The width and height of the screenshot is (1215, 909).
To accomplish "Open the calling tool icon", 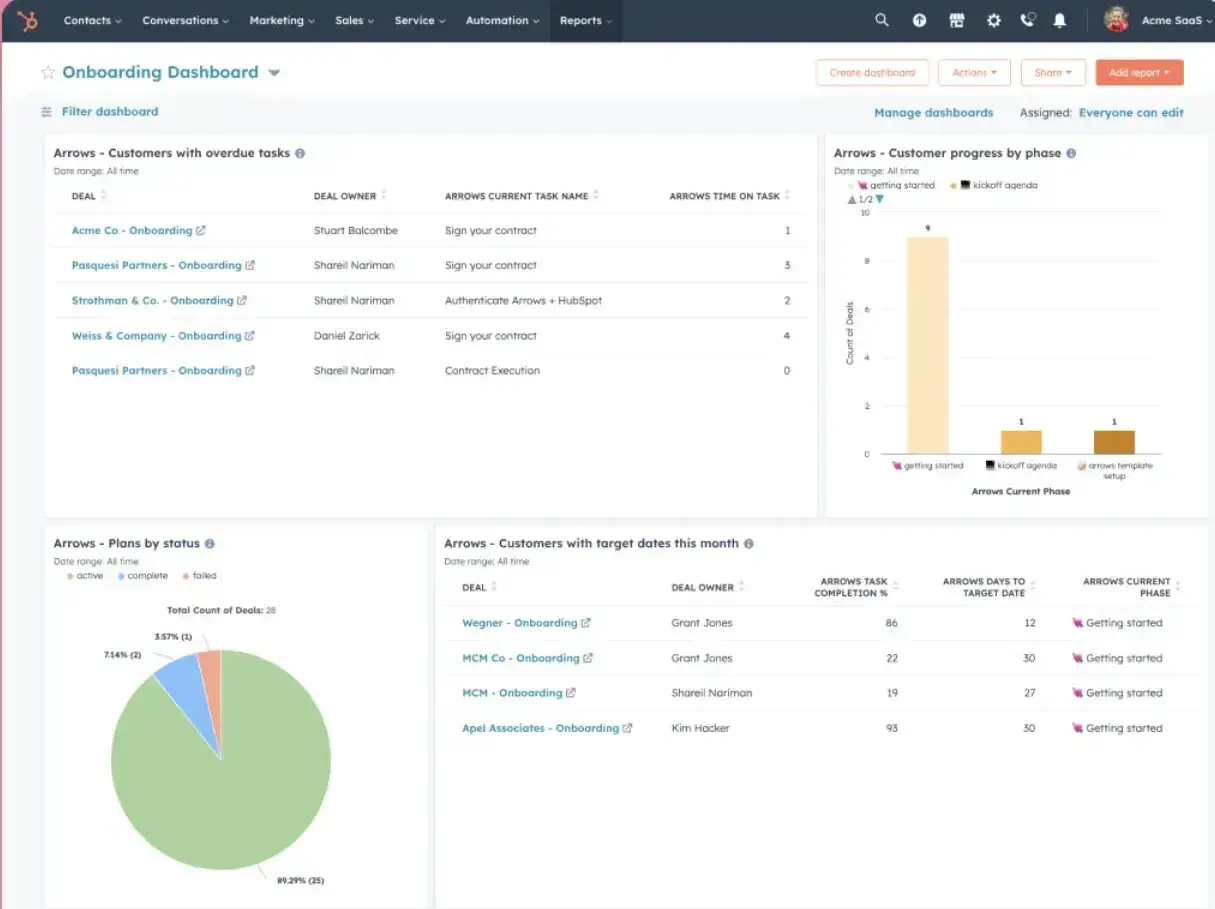I will click(x=1028, y=20).
